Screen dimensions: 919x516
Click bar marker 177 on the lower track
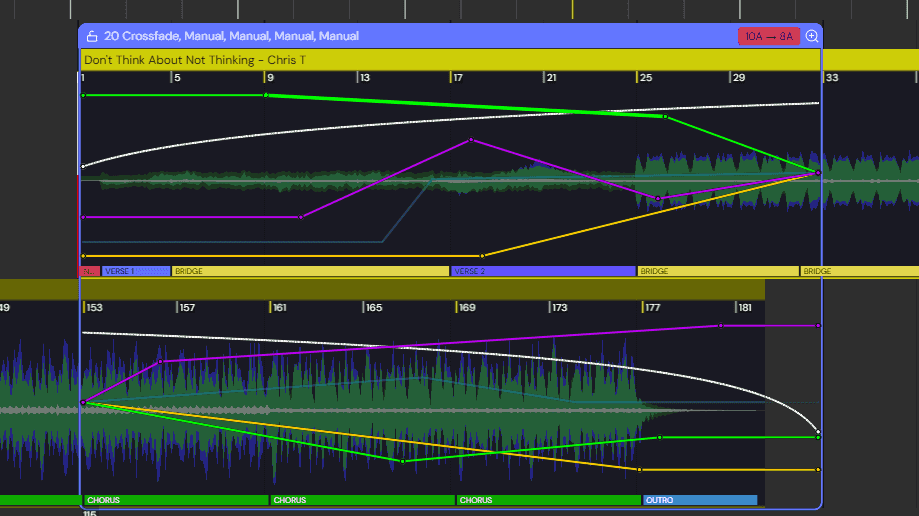coord(652,307)
